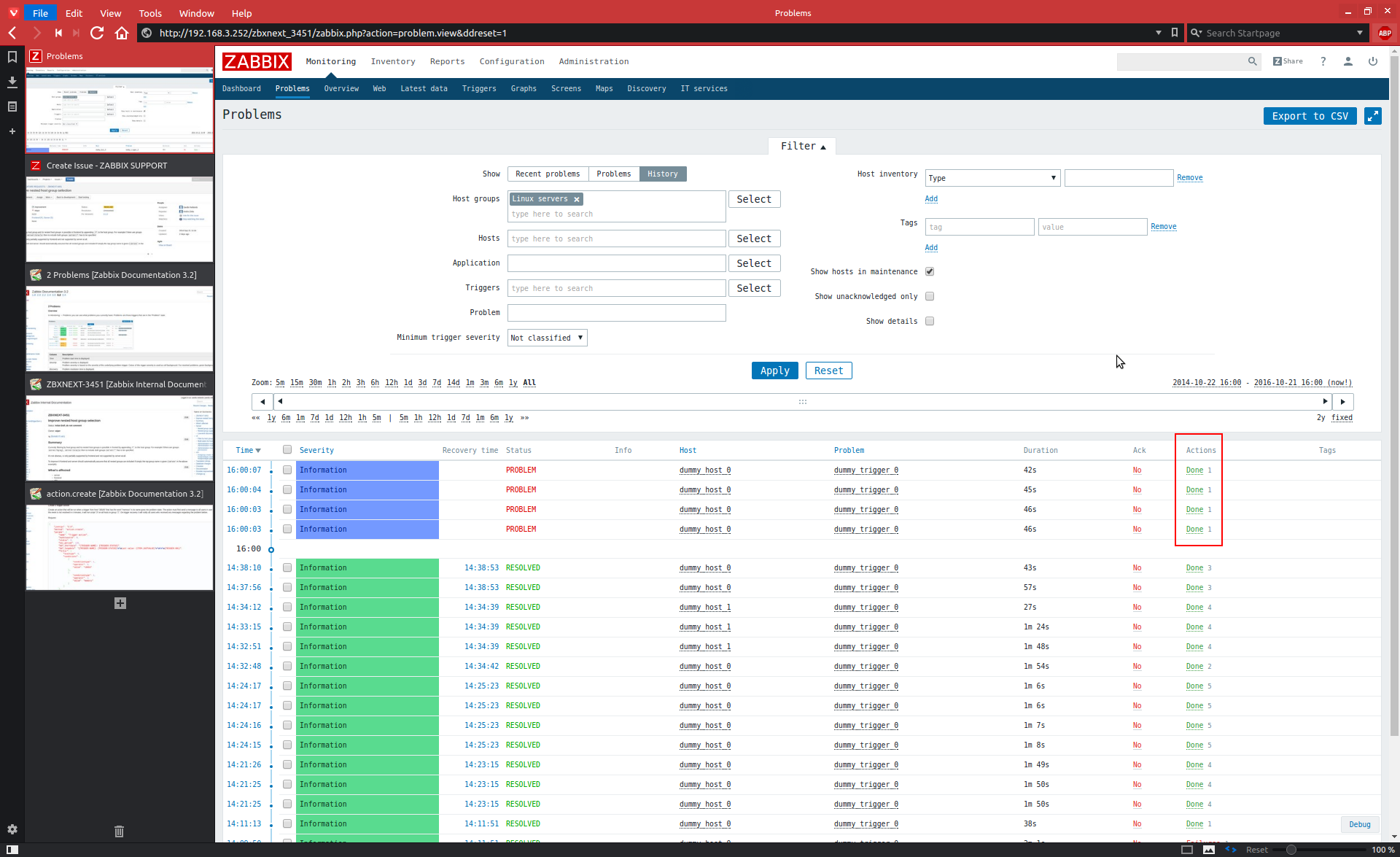Collapse the Filter panel
This screenshot has width=1400, height=857.
[803, 146]
